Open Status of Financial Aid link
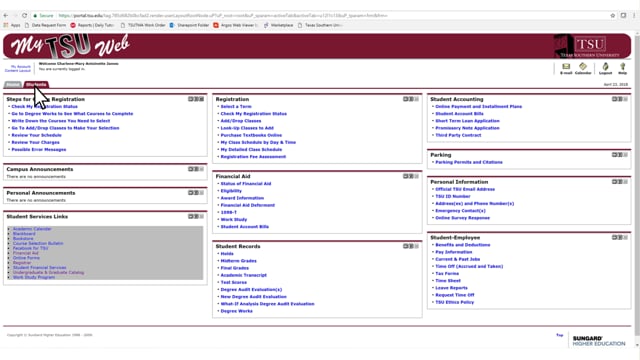 tap(246, 184)
